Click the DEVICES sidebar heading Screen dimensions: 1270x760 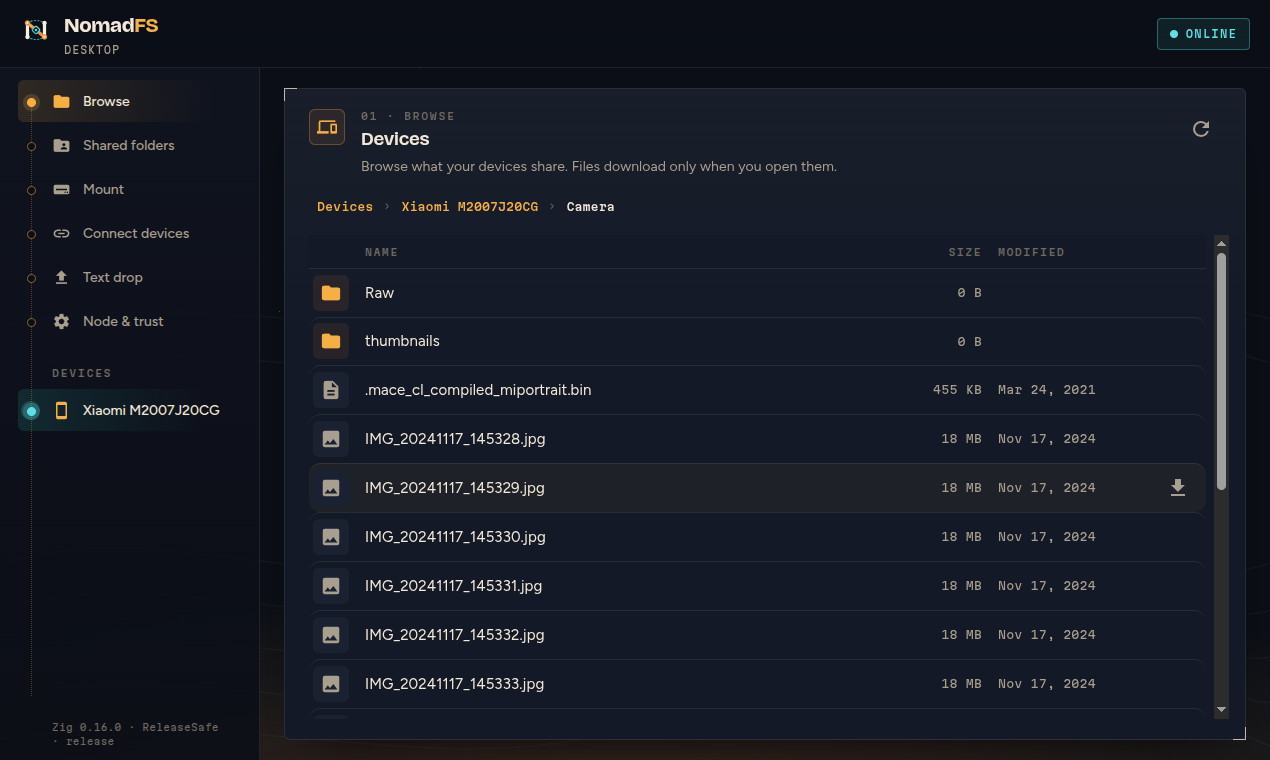pos(82,373)
